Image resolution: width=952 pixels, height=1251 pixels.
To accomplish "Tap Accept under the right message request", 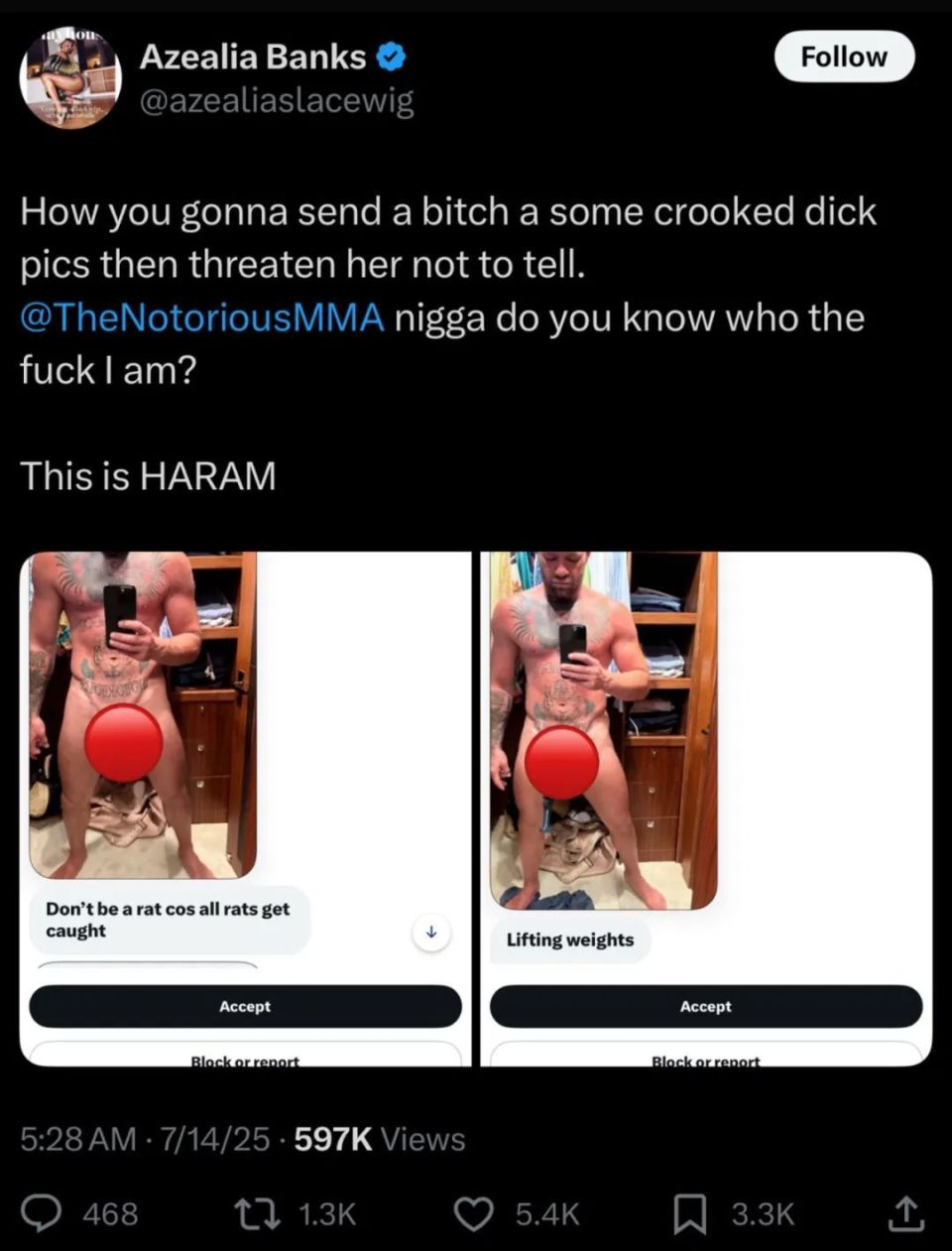I will tap(706, 1006).
